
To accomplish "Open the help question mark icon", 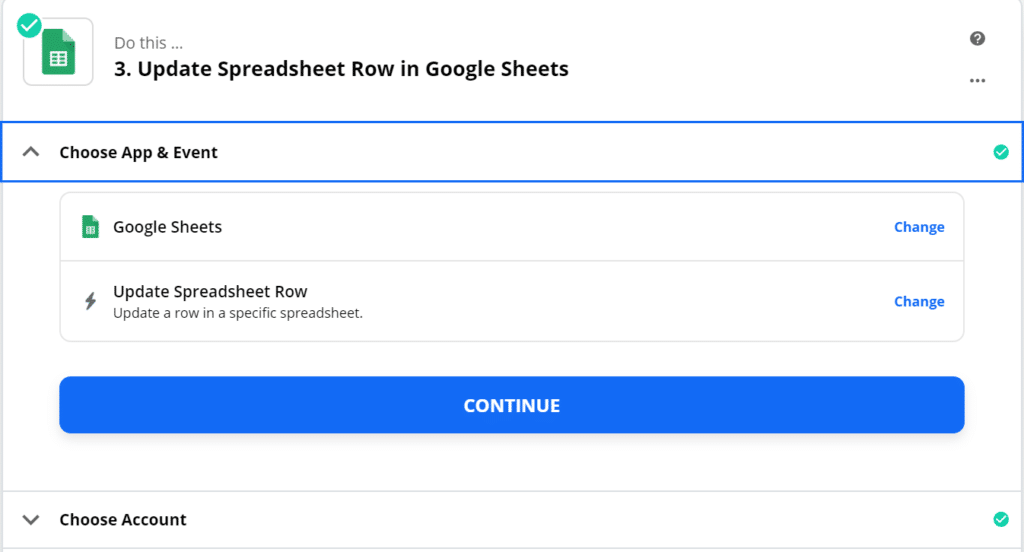I will tap(978, 39).
